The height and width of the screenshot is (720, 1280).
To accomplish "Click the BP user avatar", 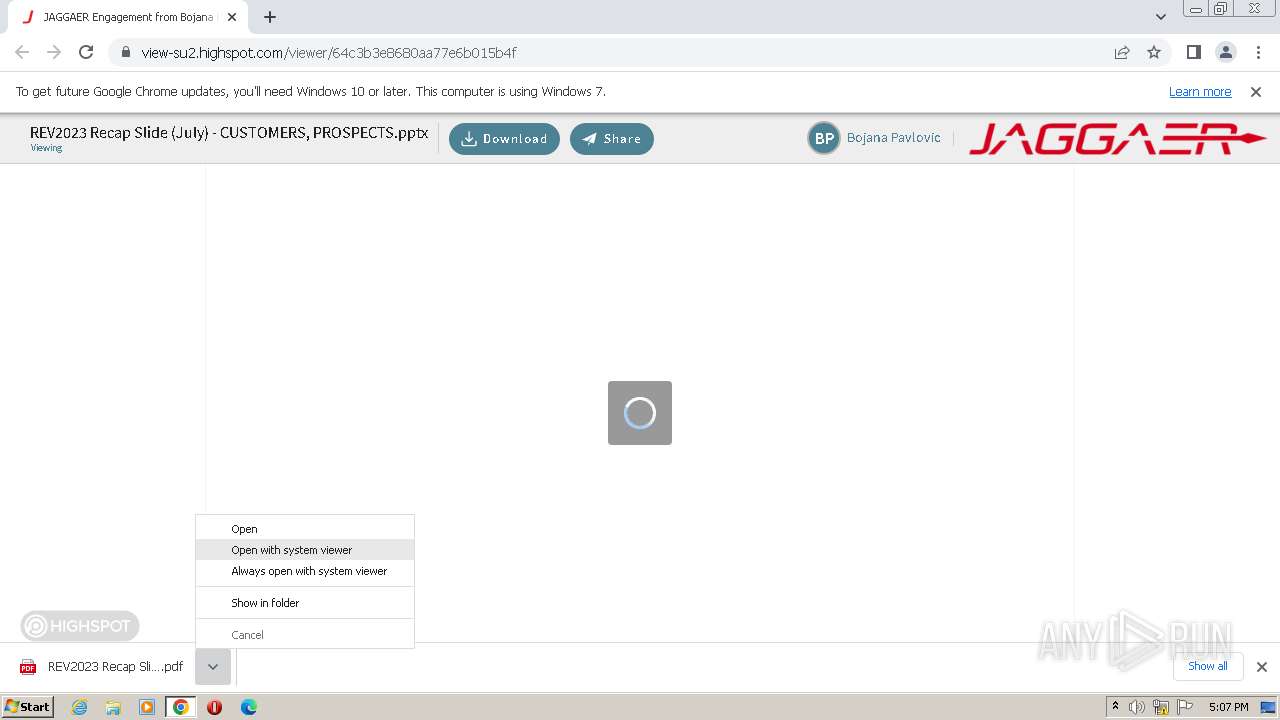I will pyautogui.click(x=824, y=138).
